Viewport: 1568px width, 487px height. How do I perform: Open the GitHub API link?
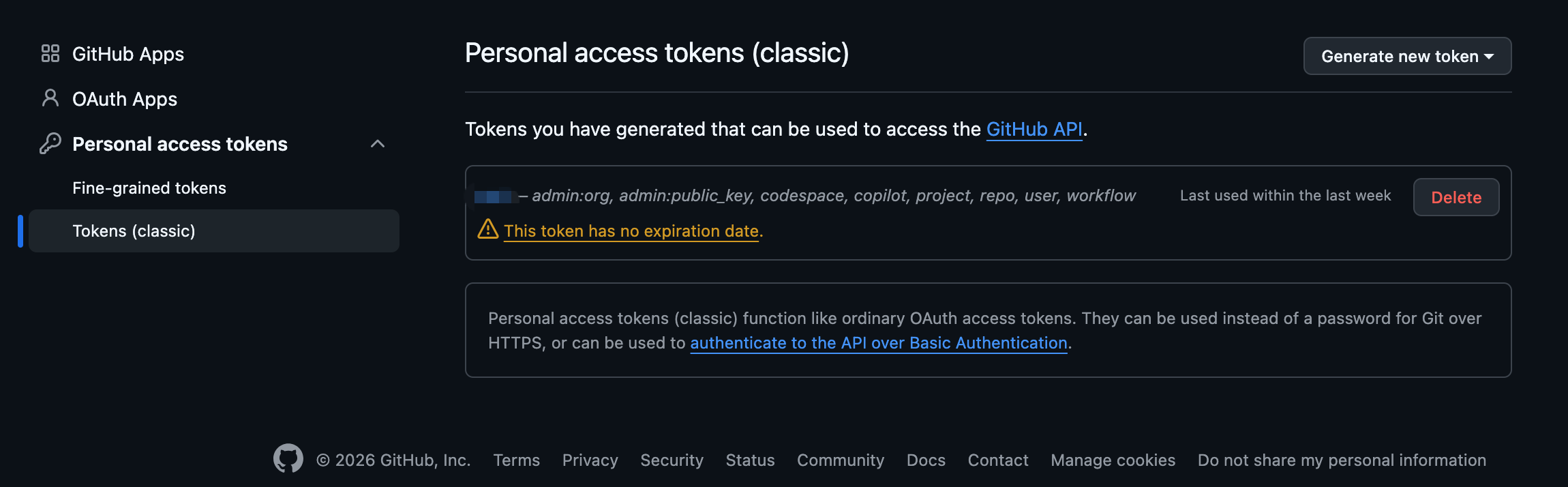pyautogui.click(x=1035, y=129)
